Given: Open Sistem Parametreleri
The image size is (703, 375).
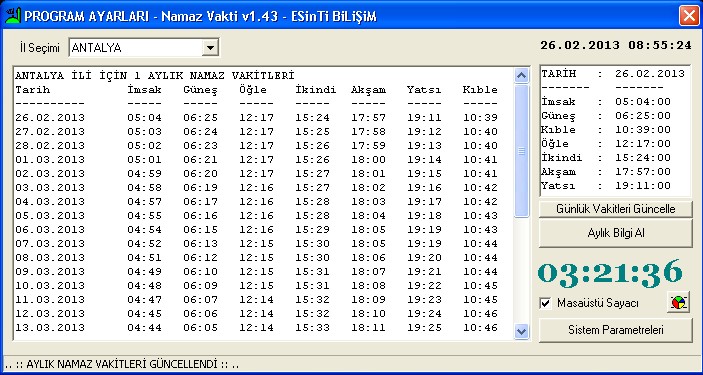Looking at the screenshot, I should (x=616, y=330).
